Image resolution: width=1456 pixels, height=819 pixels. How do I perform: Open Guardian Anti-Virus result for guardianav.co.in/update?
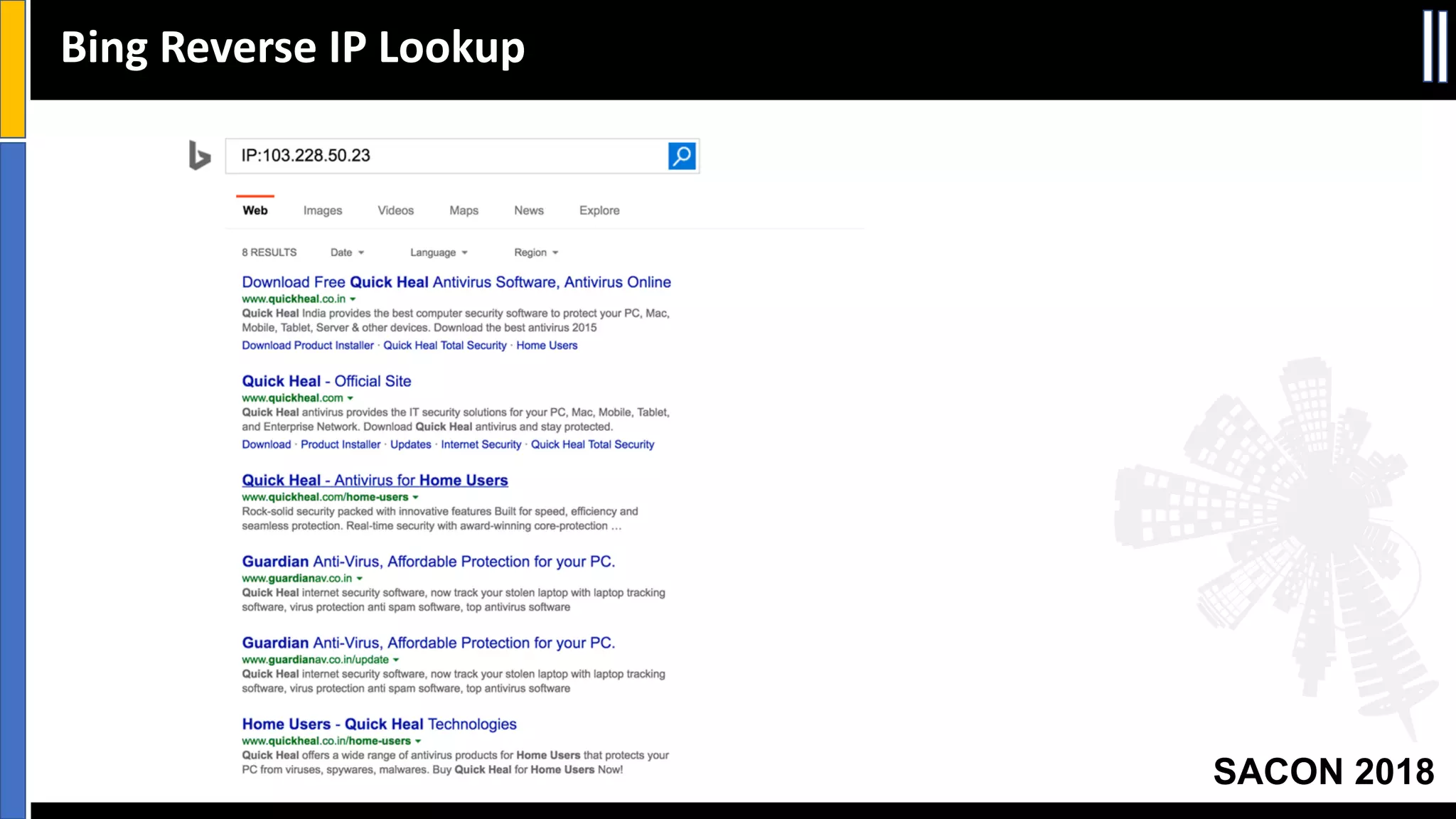click(429, 643)
